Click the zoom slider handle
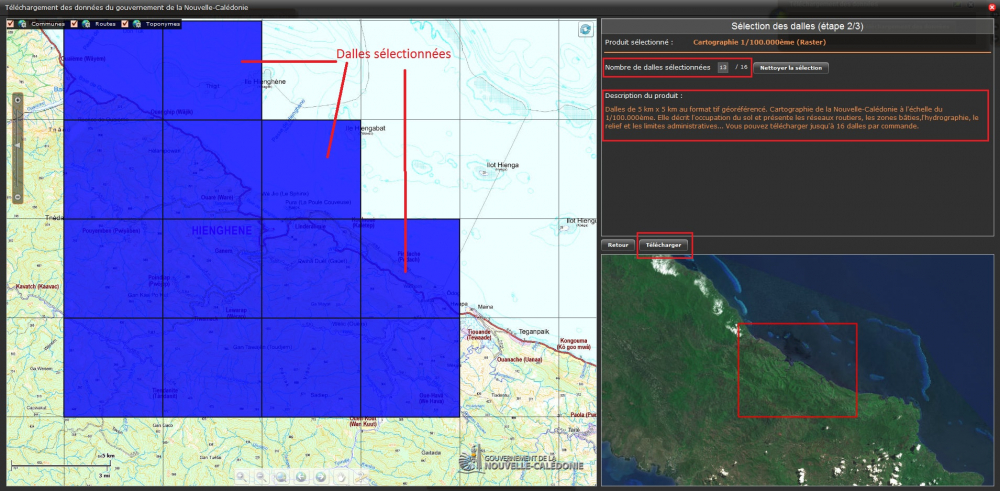Screen dimensions: 1000x491 click(17, 147)
